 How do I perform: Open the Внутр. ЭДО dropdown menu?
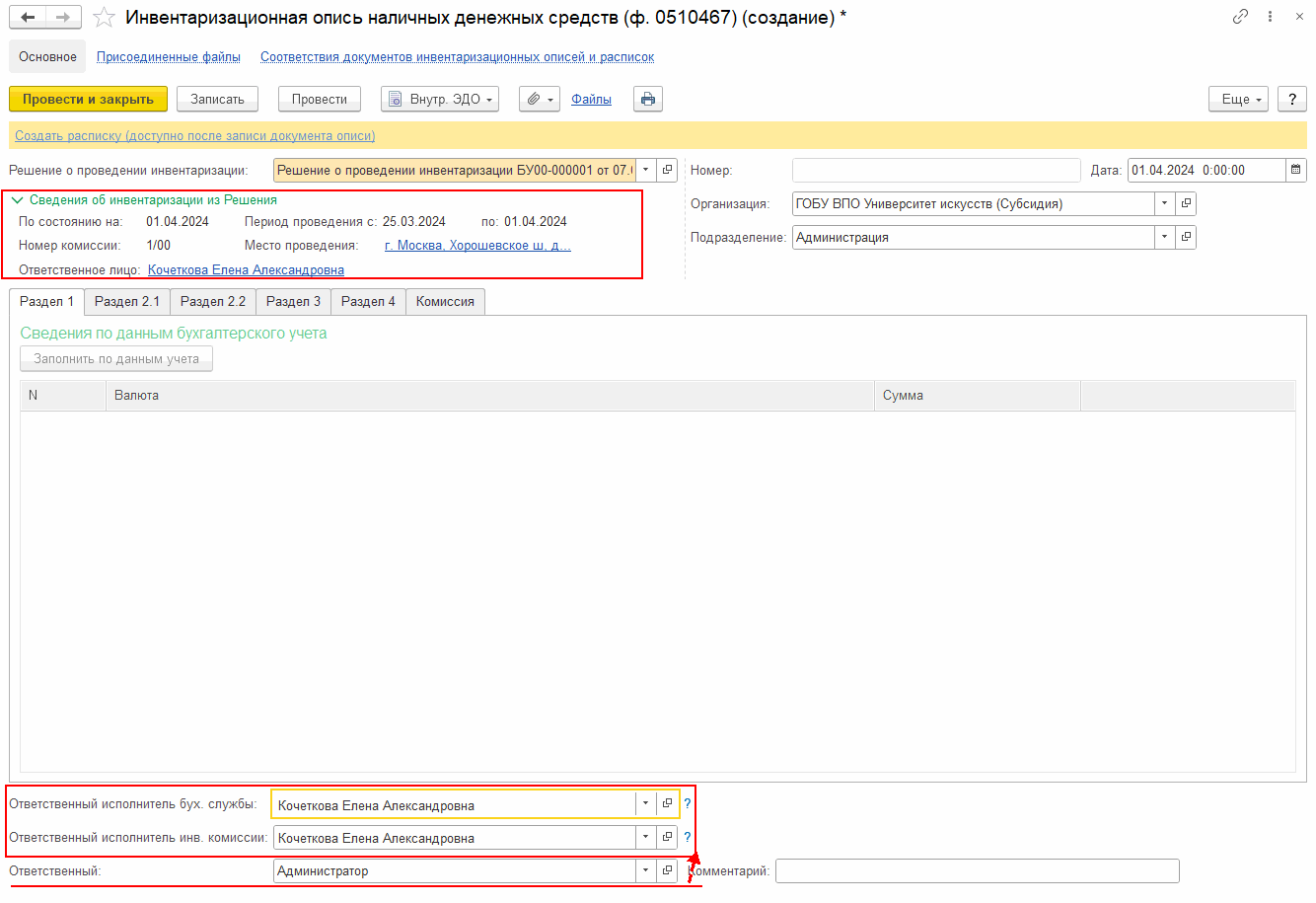click(x=440, y=99)
